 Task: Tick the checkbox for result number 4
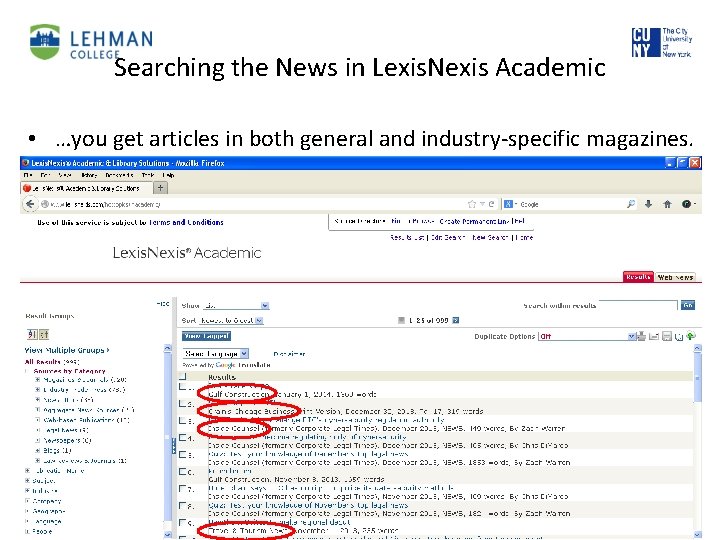[x=183, y=437]
